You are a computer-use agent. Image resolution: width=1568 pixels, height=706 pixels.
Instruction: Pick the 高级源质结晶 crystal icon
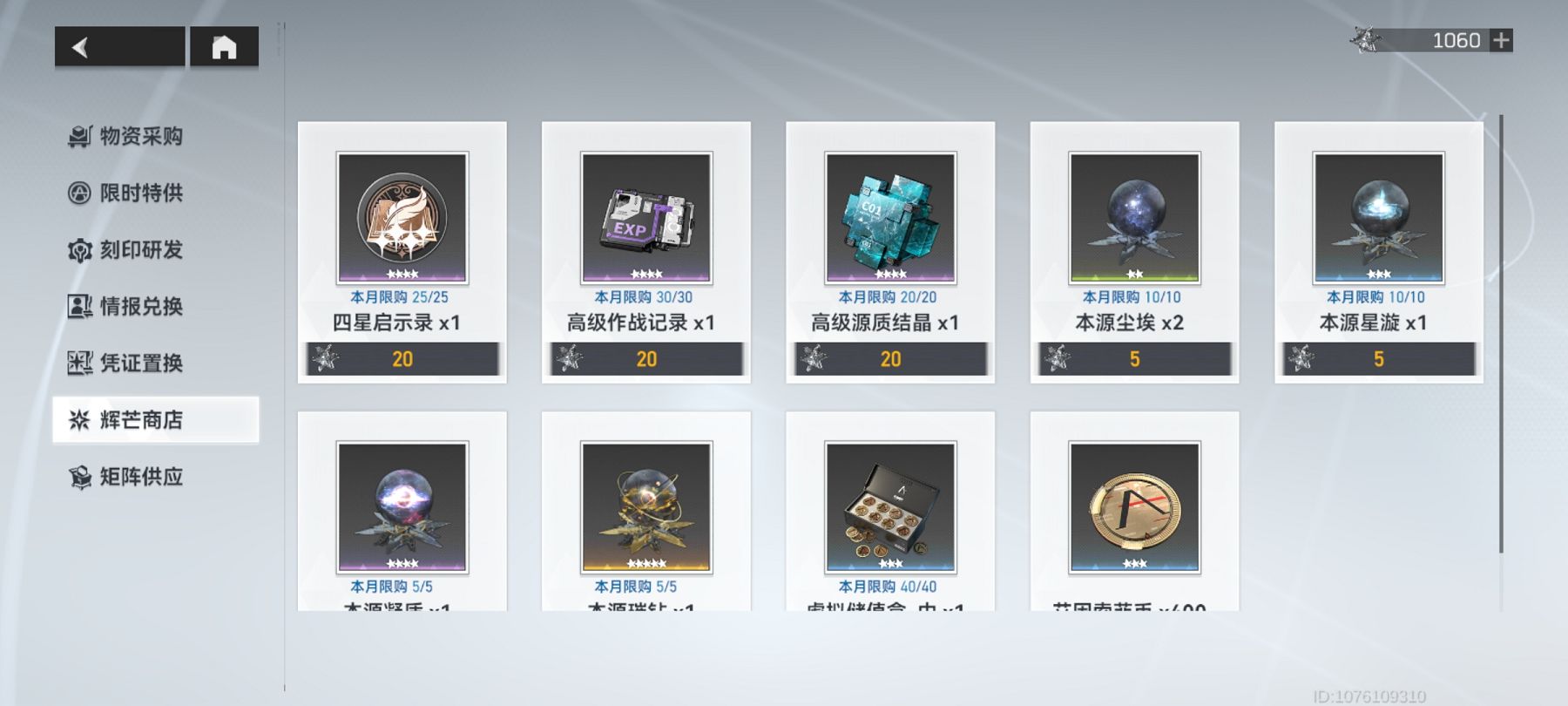coord(890,218)
